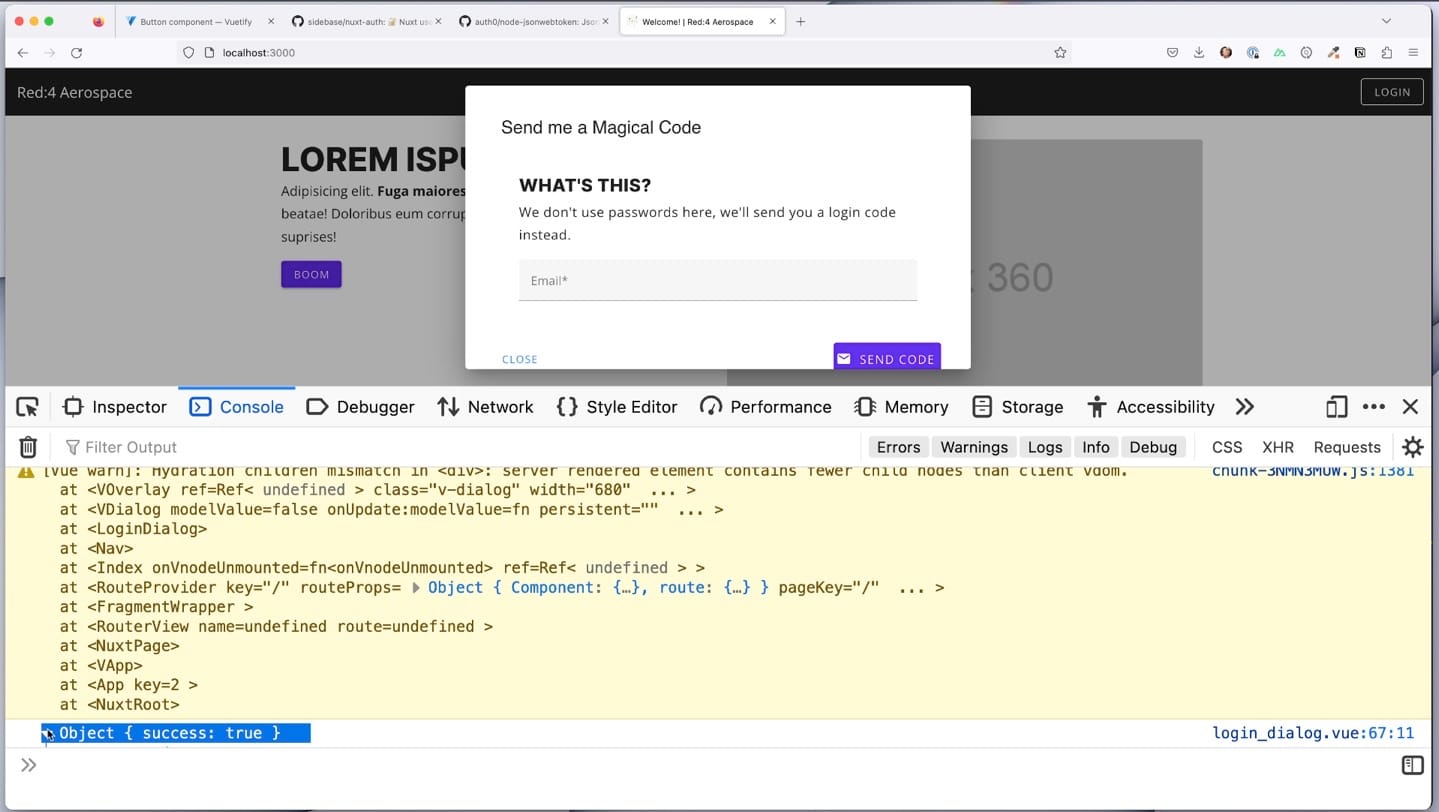Image resolution: width=1439 pixels, height=812 pixels.
Task: Expand the Object { success: true } entry
Action: [45, 732]
